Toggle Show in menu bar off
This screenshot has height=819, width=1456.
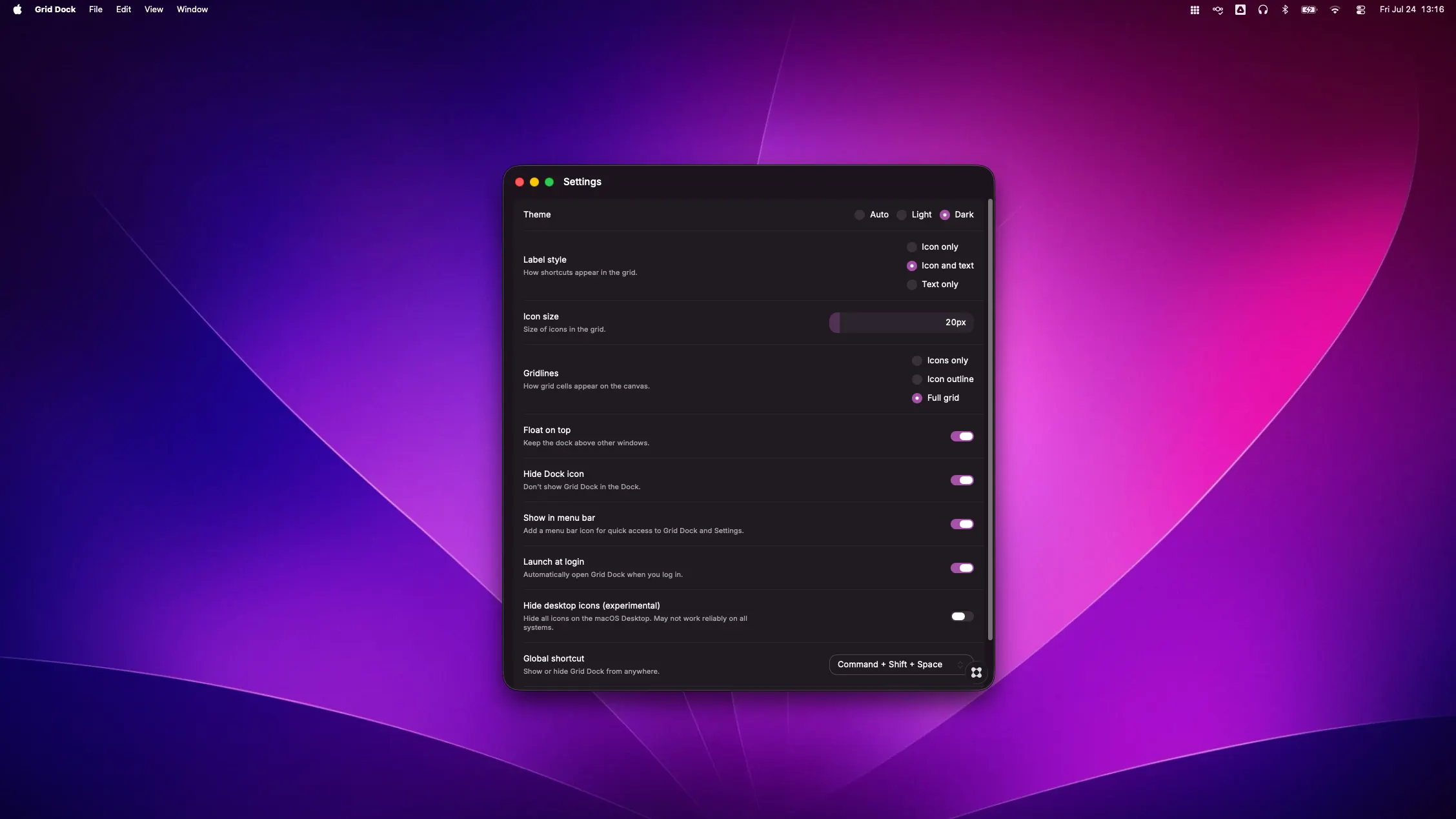[x=962, y=524]
